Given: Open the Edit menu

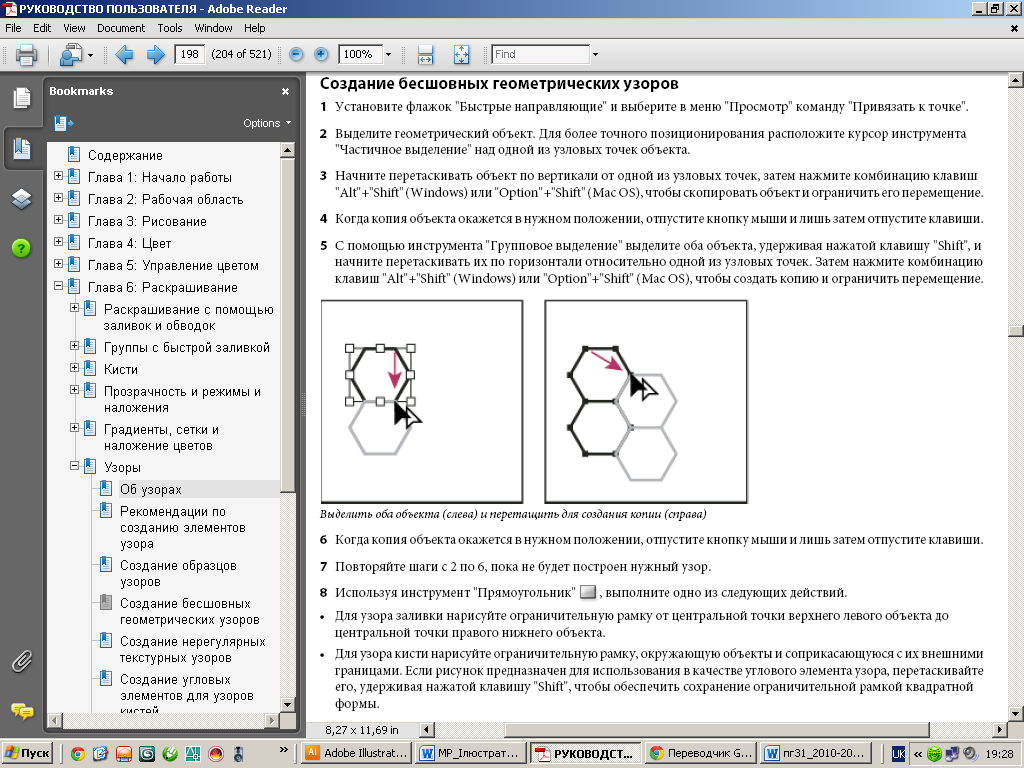Looking at the screenshot, I should tap(42, 28).
